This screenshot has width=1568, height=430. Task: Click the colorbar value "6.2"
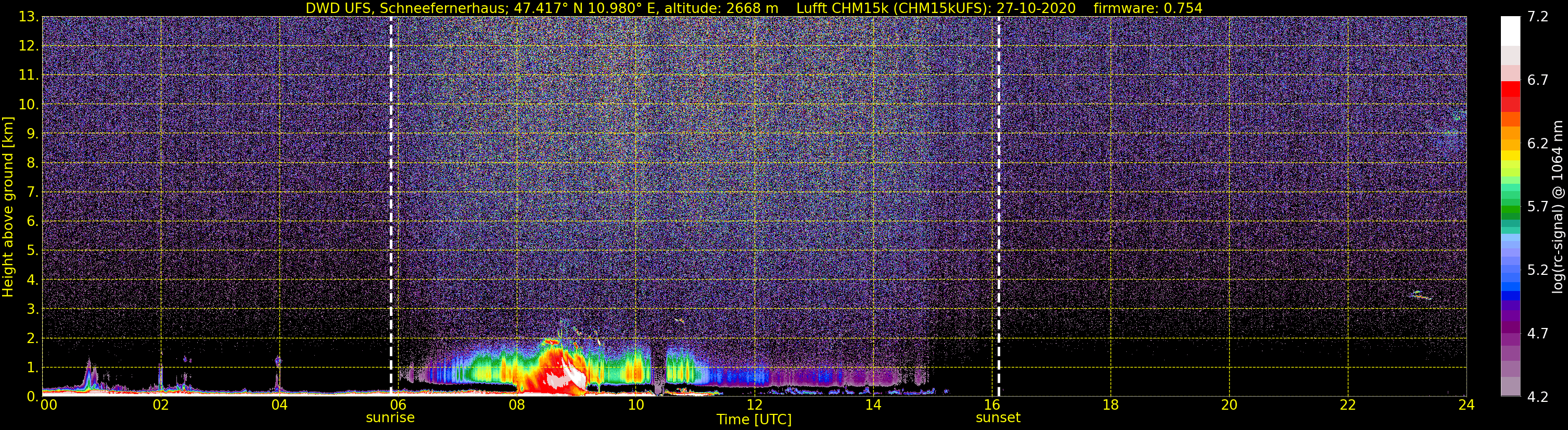coord(1538,144)
